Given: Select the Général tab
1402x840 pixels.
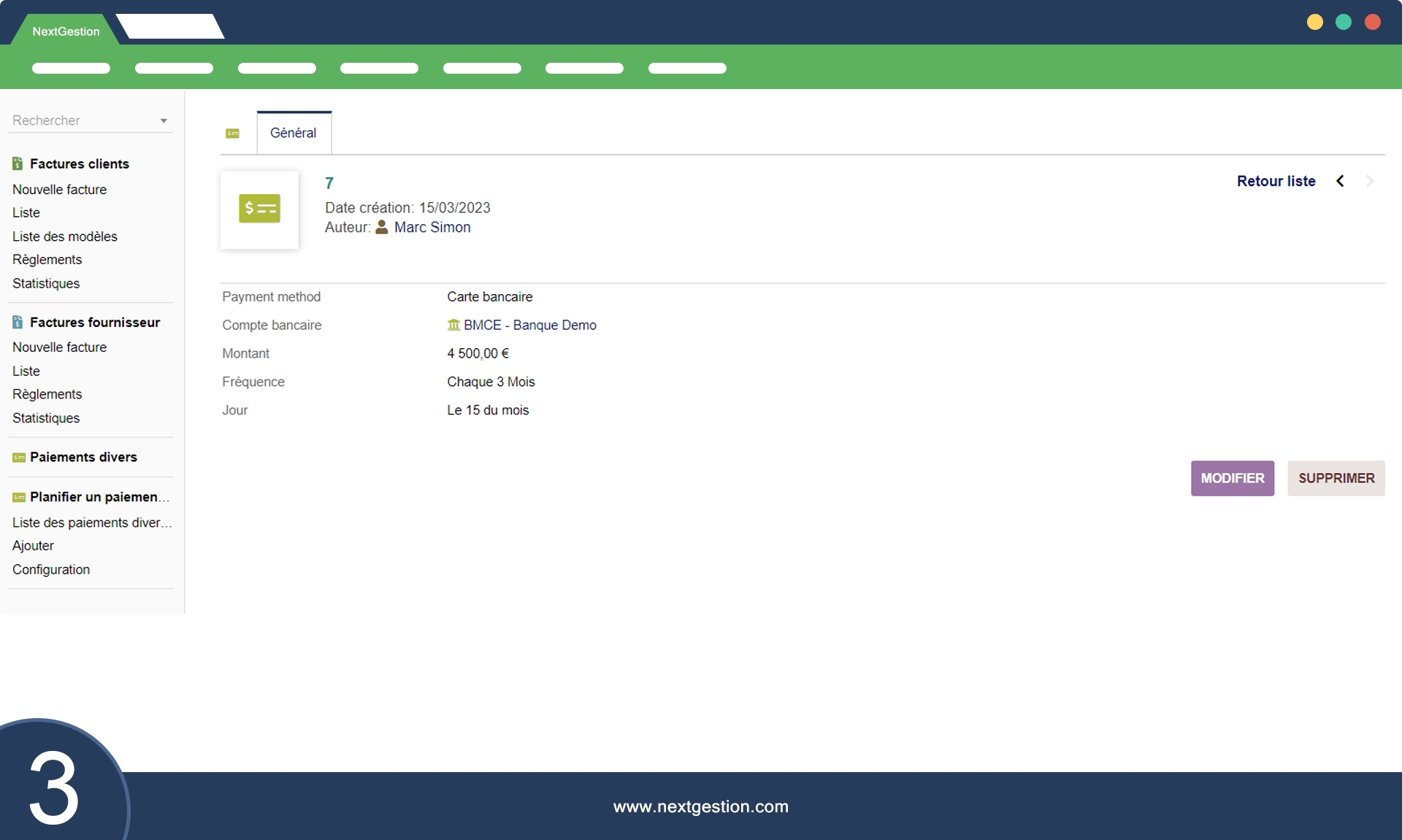Looking at the screenshot, I should [x=294, y=133].
